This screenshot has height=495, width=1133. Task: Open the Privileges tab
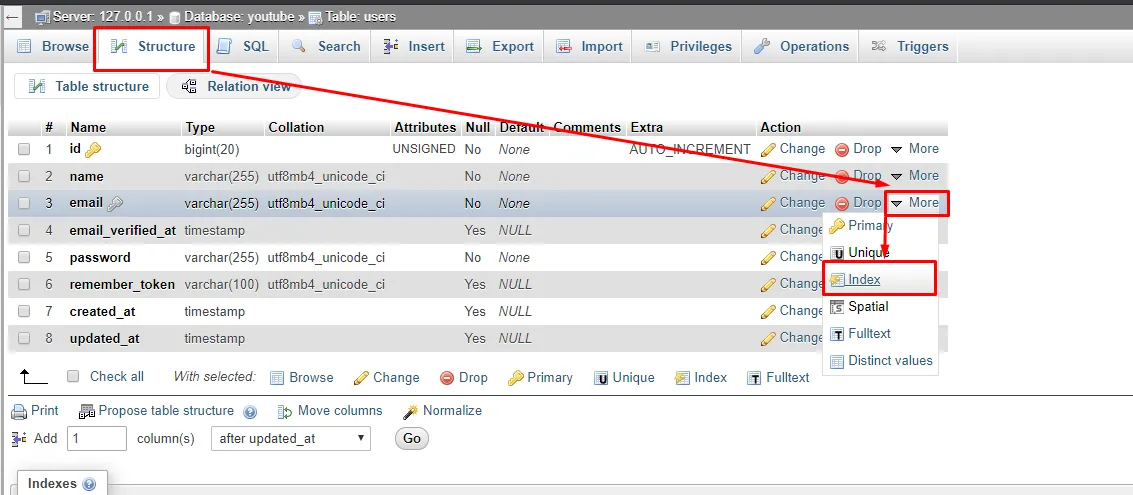click(x=688, y=46)
